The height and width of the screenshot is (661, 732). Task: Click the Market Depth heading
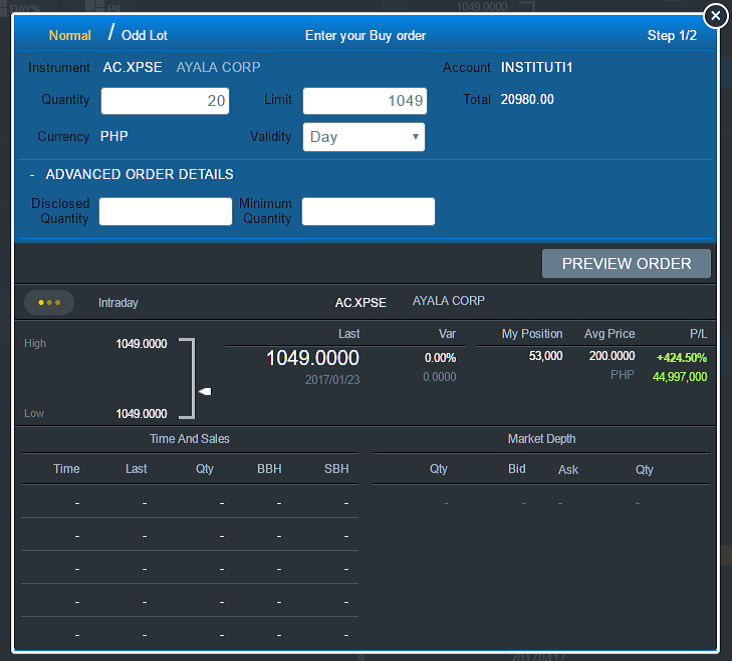(x=542, y=439)
